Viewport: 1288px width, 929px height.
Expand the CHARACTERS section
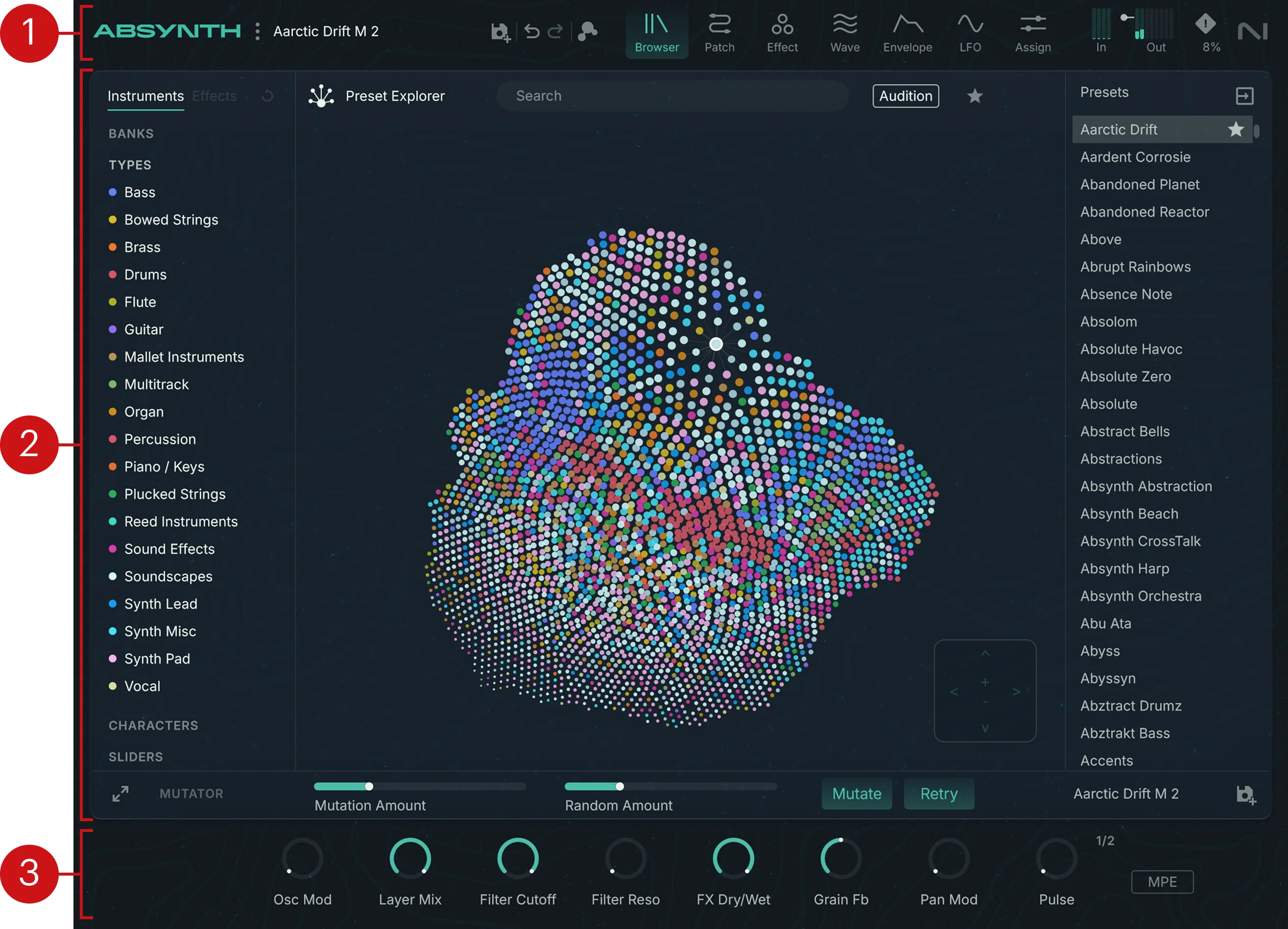tap(153, 726)
